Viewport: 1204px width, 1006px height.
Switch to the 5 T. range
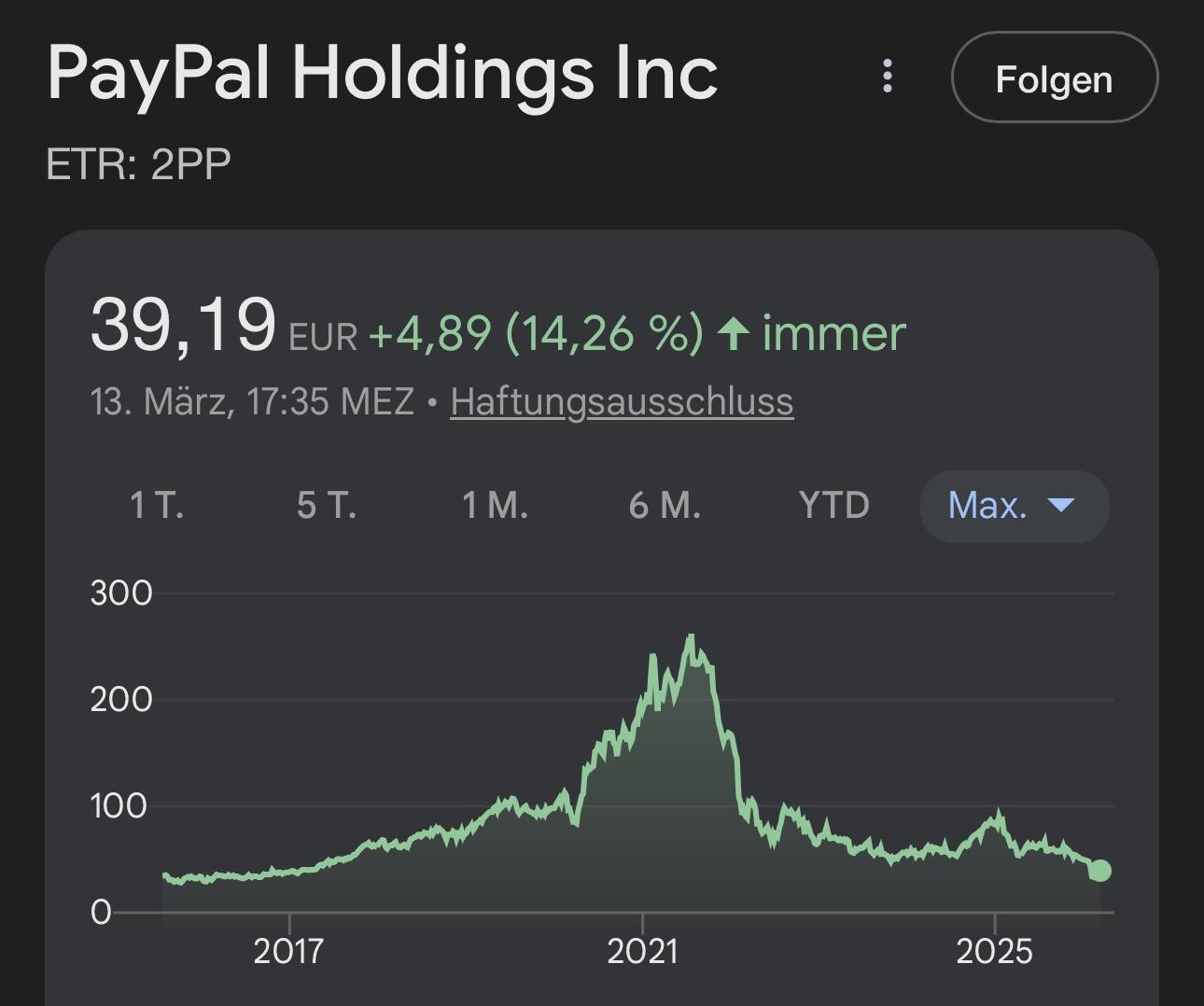(327, 506)
